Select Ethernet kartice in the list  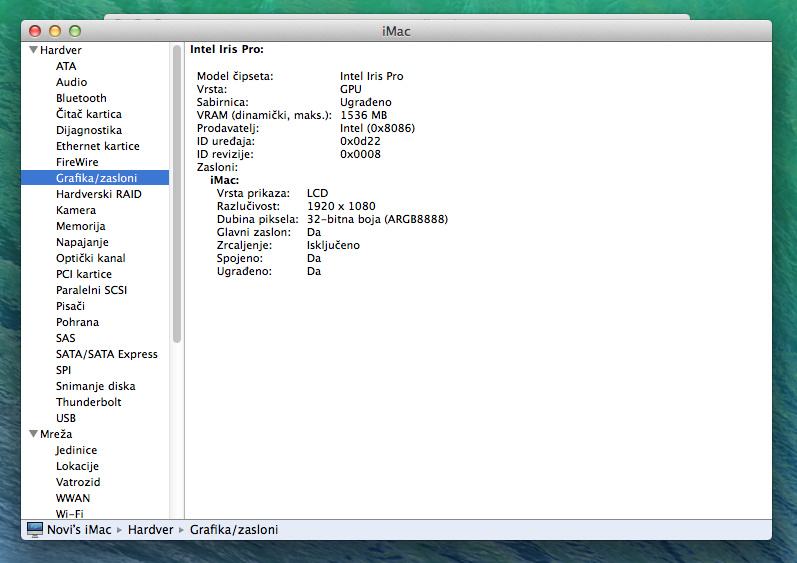point(97,146)
